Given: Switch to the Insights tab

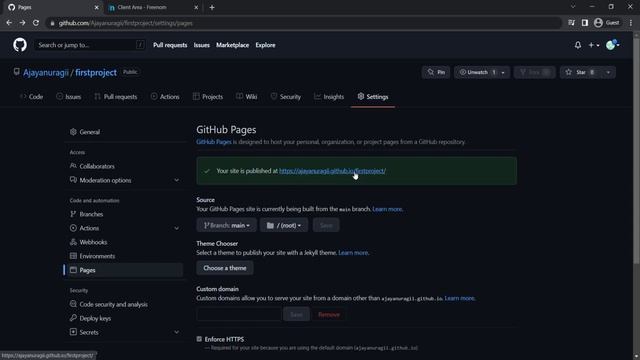Looking at the screenshot, I should point(329,97).
